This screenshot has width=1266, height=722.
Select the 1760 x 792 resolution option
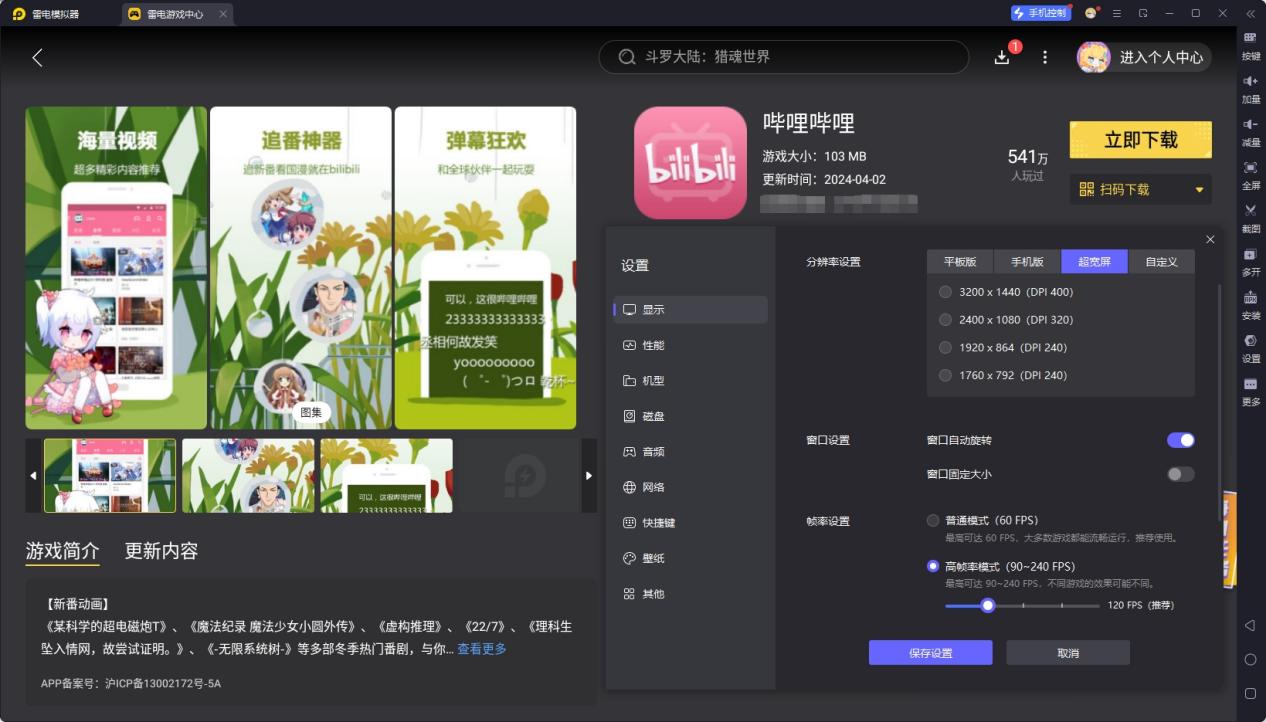(1004, 376)
